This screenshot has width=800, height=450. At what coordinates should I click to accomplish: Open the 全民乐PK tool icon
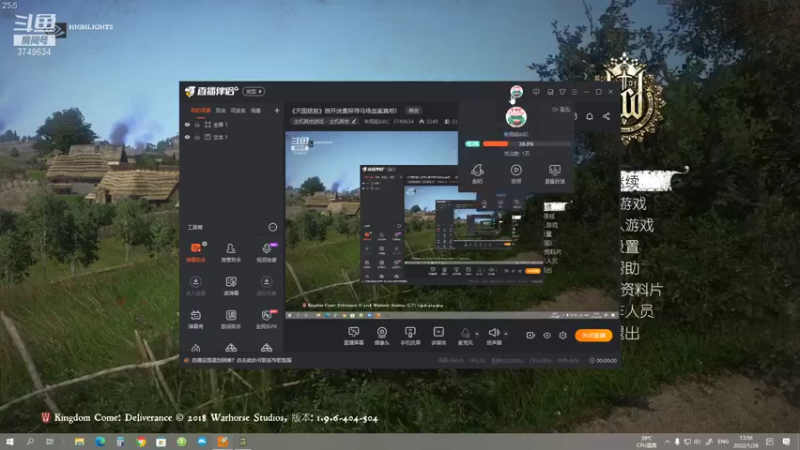[266, 319]
